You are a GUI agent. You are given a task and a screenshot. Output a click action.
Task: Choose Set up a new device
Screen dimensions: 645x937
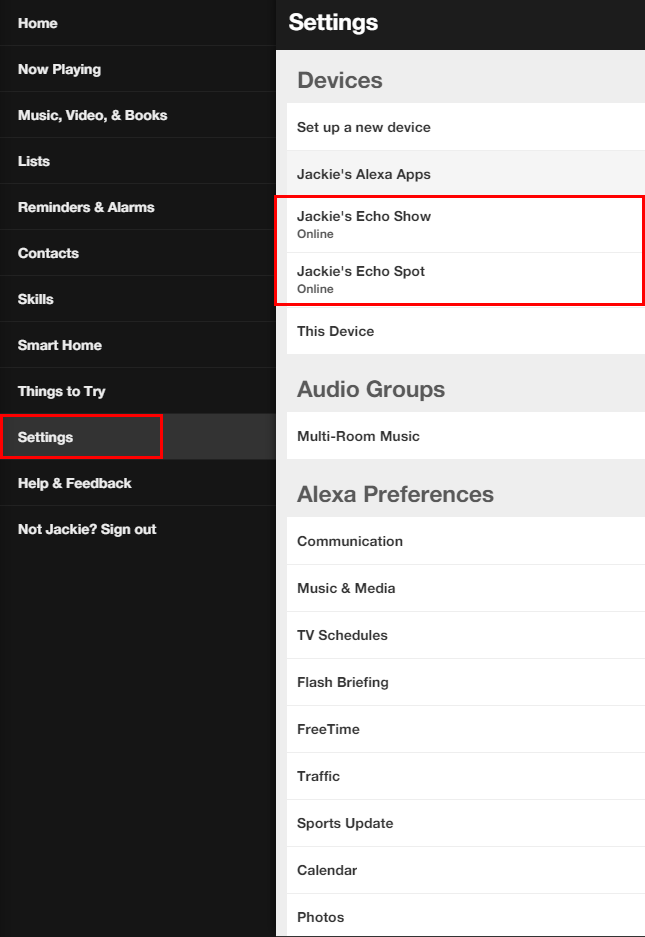466,127
